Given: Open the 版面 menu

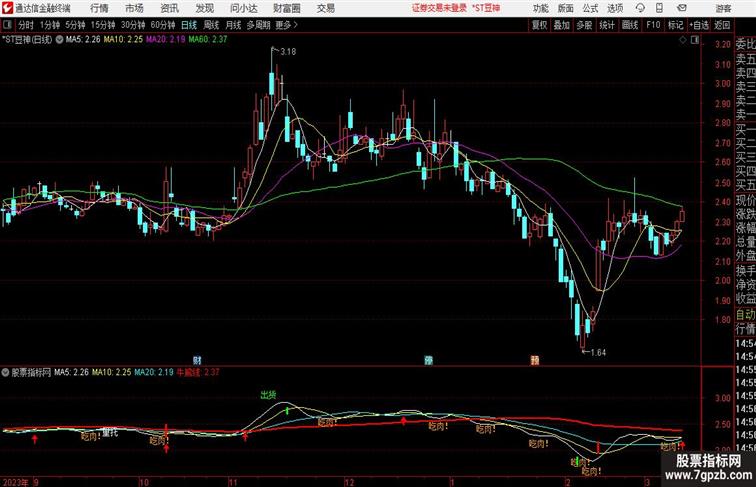Looking at the screenshot, I should pos(566,8).
